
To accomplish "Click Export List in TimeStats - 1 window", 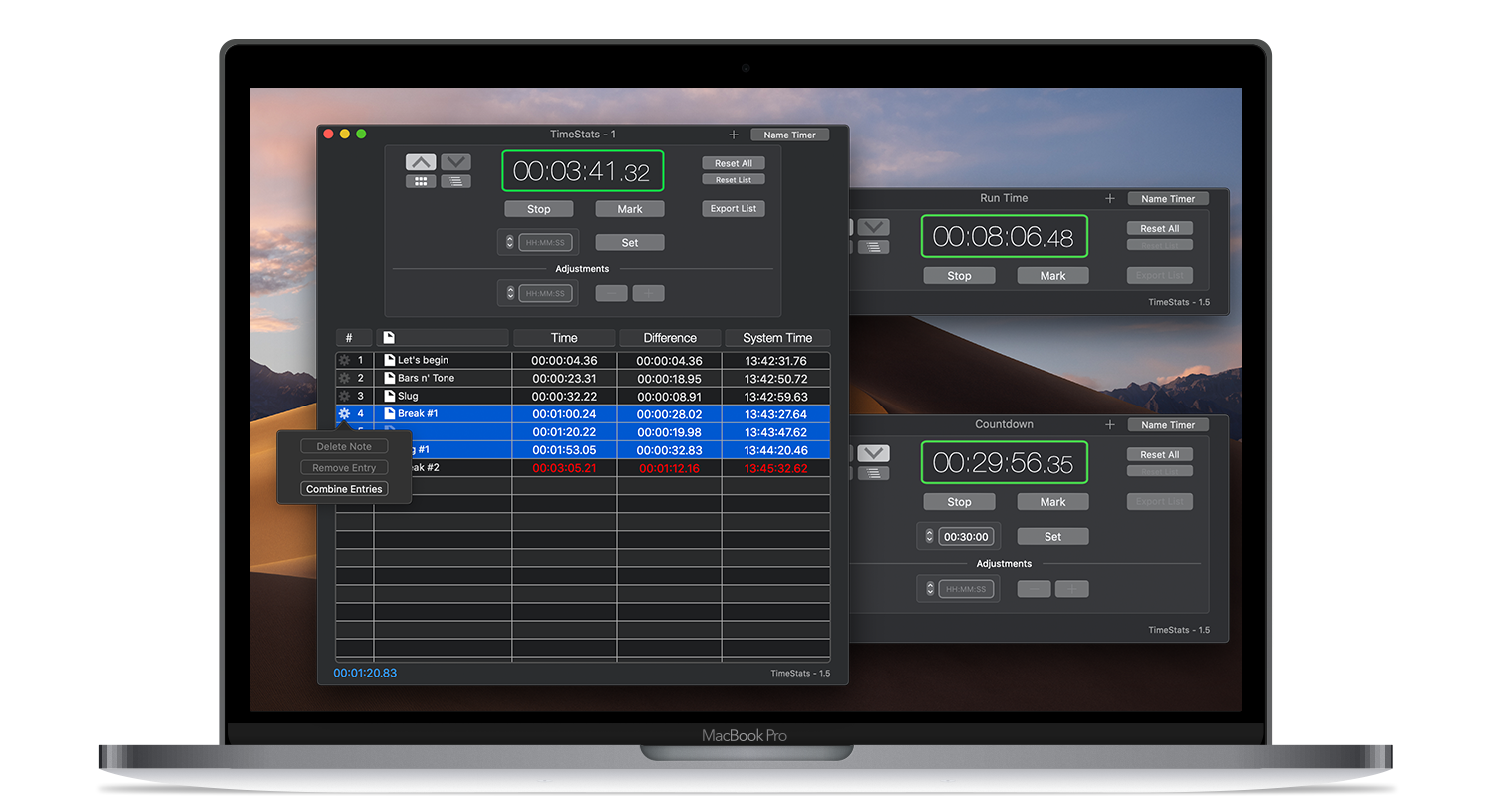I will 734,209.
